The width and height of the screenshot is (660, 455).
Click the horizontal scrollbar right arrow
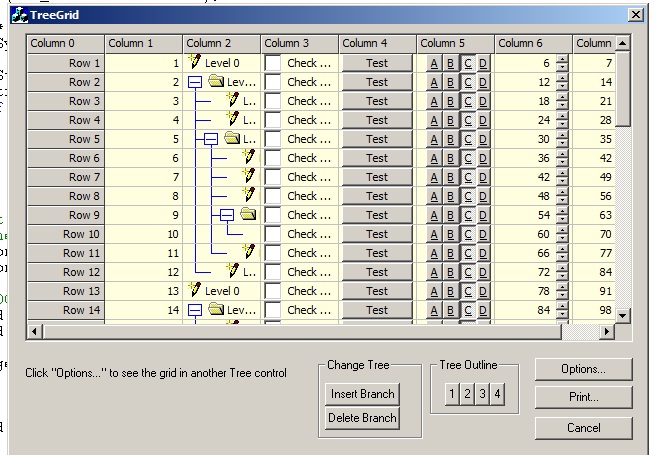tap(608, 330)
